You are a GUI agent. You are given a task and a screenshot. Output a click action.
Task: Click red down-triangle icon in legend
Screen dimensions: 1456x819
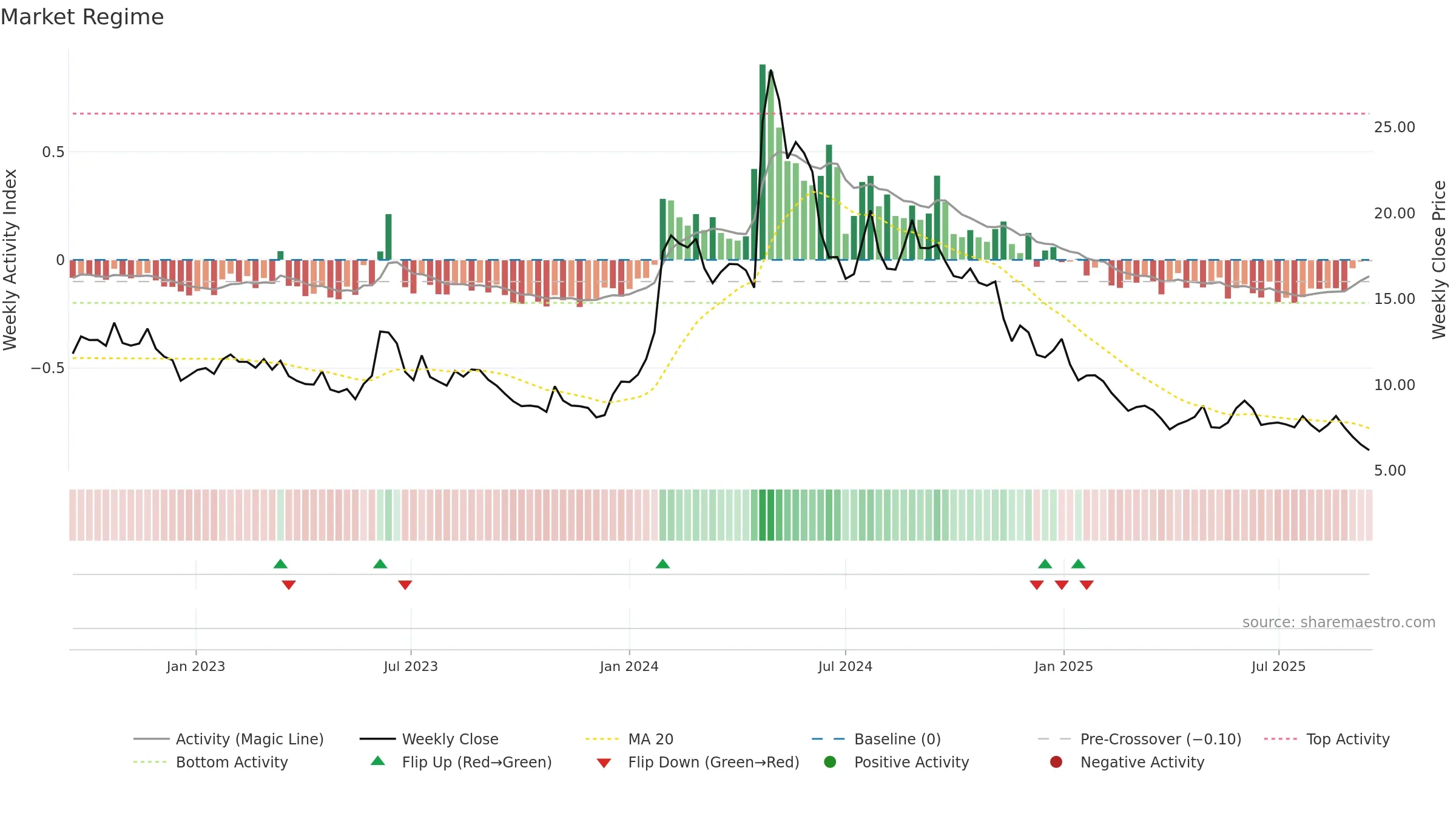click(x=604, y=763)
